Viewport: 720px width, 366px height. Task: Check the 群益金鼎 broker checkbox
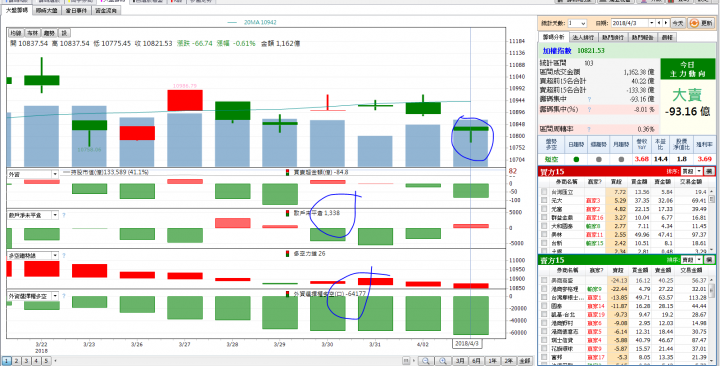[545, 218]
